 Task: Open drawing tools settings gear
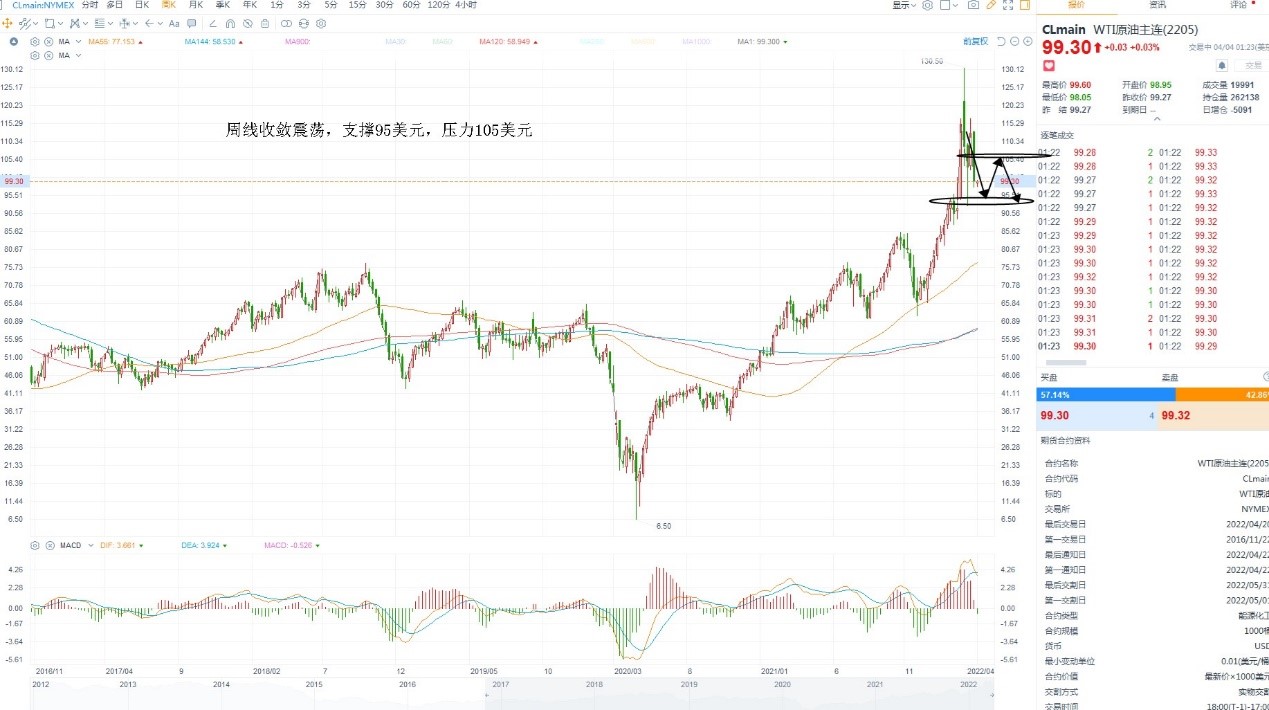(x=321, y=23)
